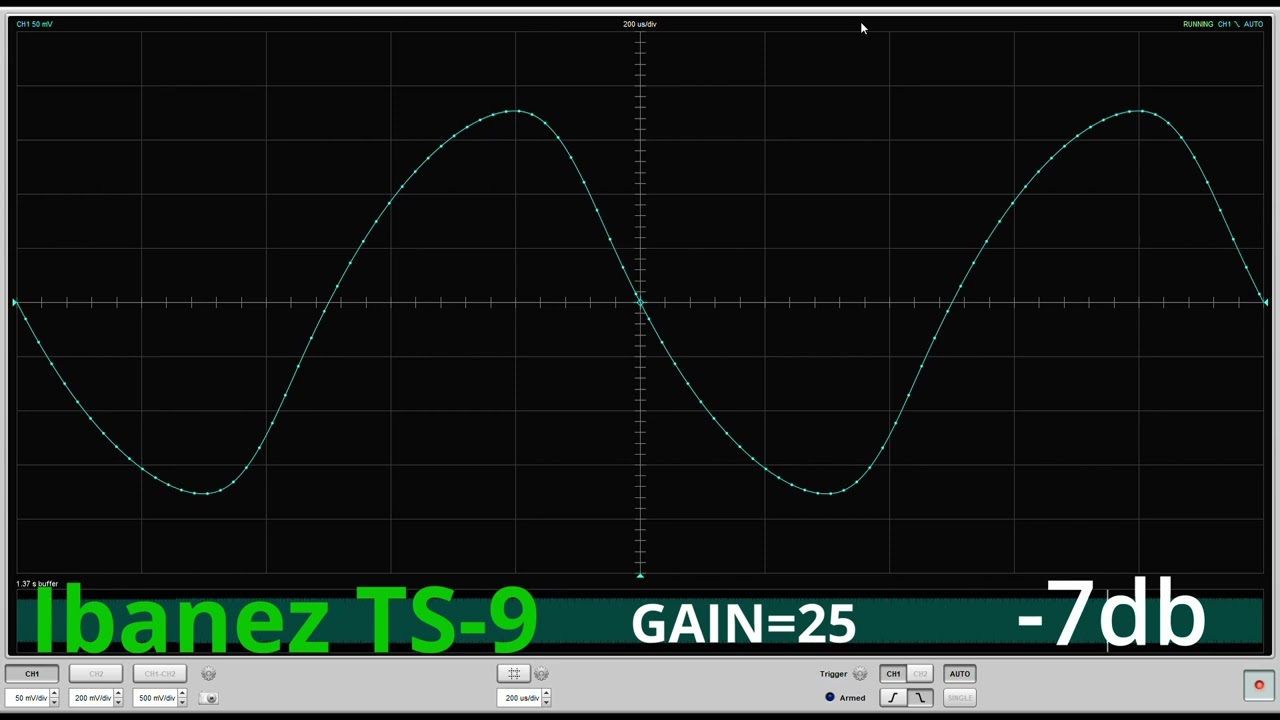Decrease the 200 us/div timebase
Viewport: 1280px width, 720px height.
[x=546, y=702]
